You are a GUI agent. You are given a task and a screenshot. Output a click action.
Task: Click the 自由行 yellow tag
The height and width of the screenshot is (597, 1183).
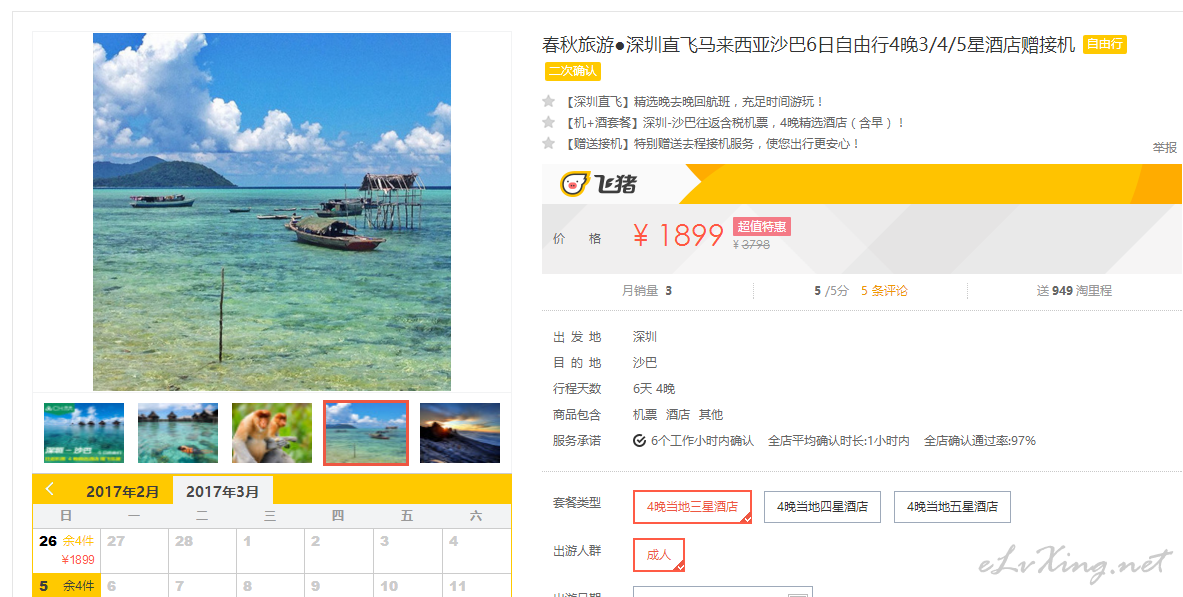click(x=1105, y=44)
